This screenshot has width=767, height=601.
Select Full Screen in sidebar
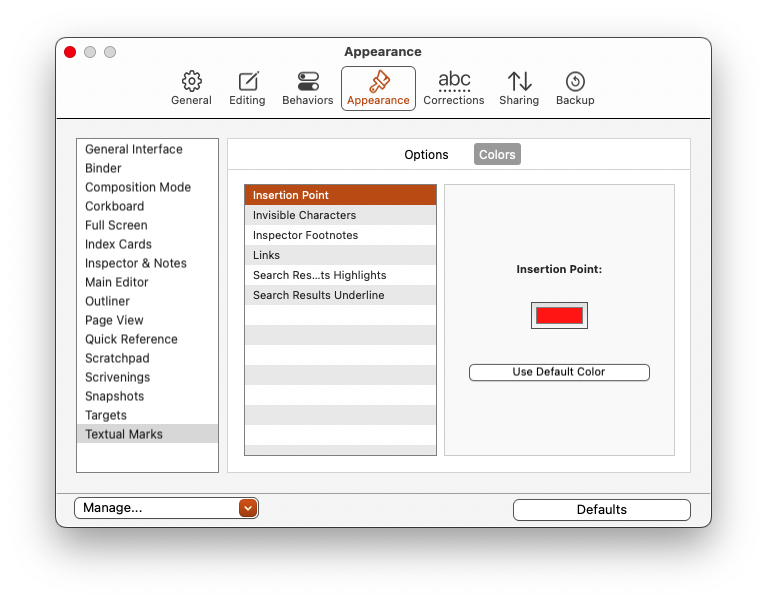tap(147, 225)
